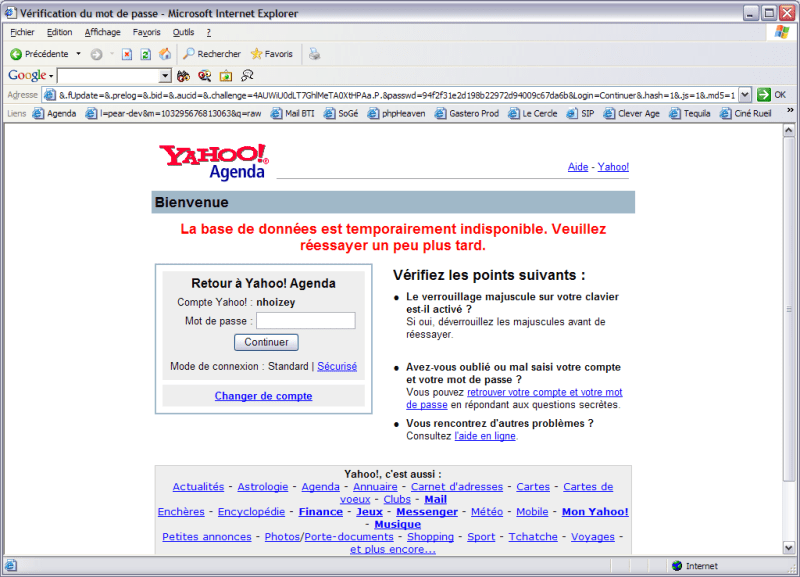The image size is (800, 577).
Task: Open the Le Cercle favorite link
Action: click(533, 114)
